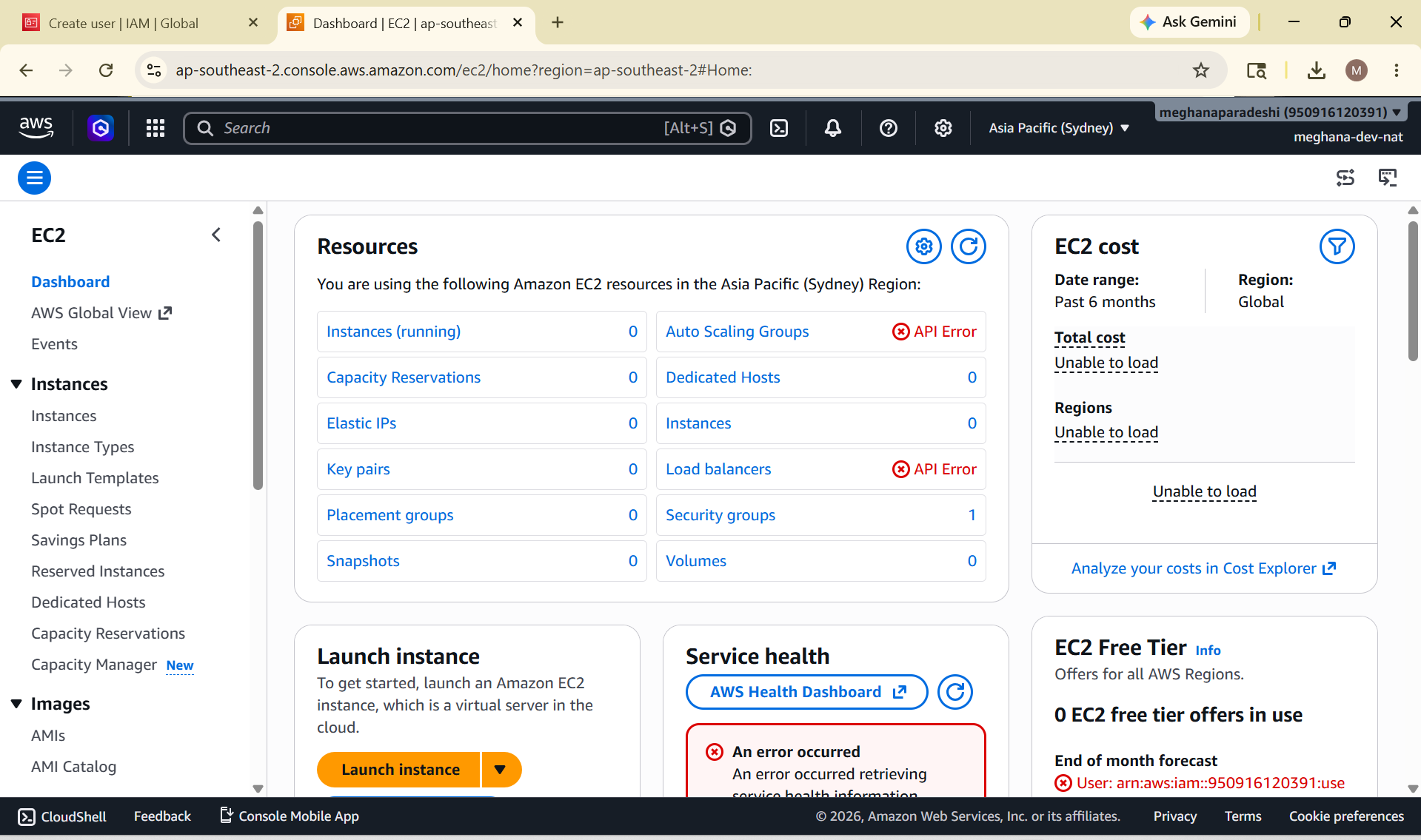Open the notifications bell
The image size is (1421, 840).
click(833, 128)
